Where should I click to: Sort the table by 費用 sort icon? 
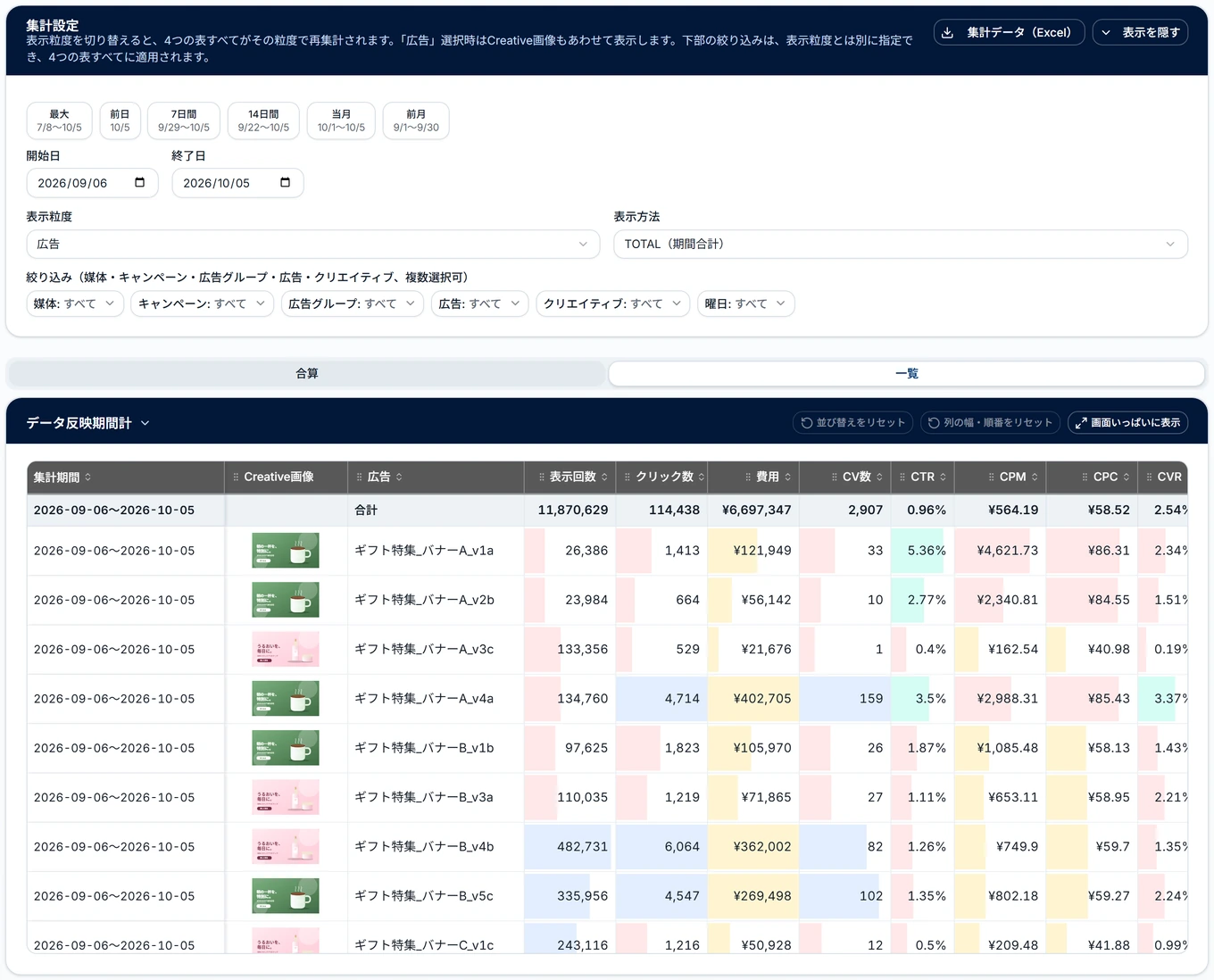tap(787, 478)
